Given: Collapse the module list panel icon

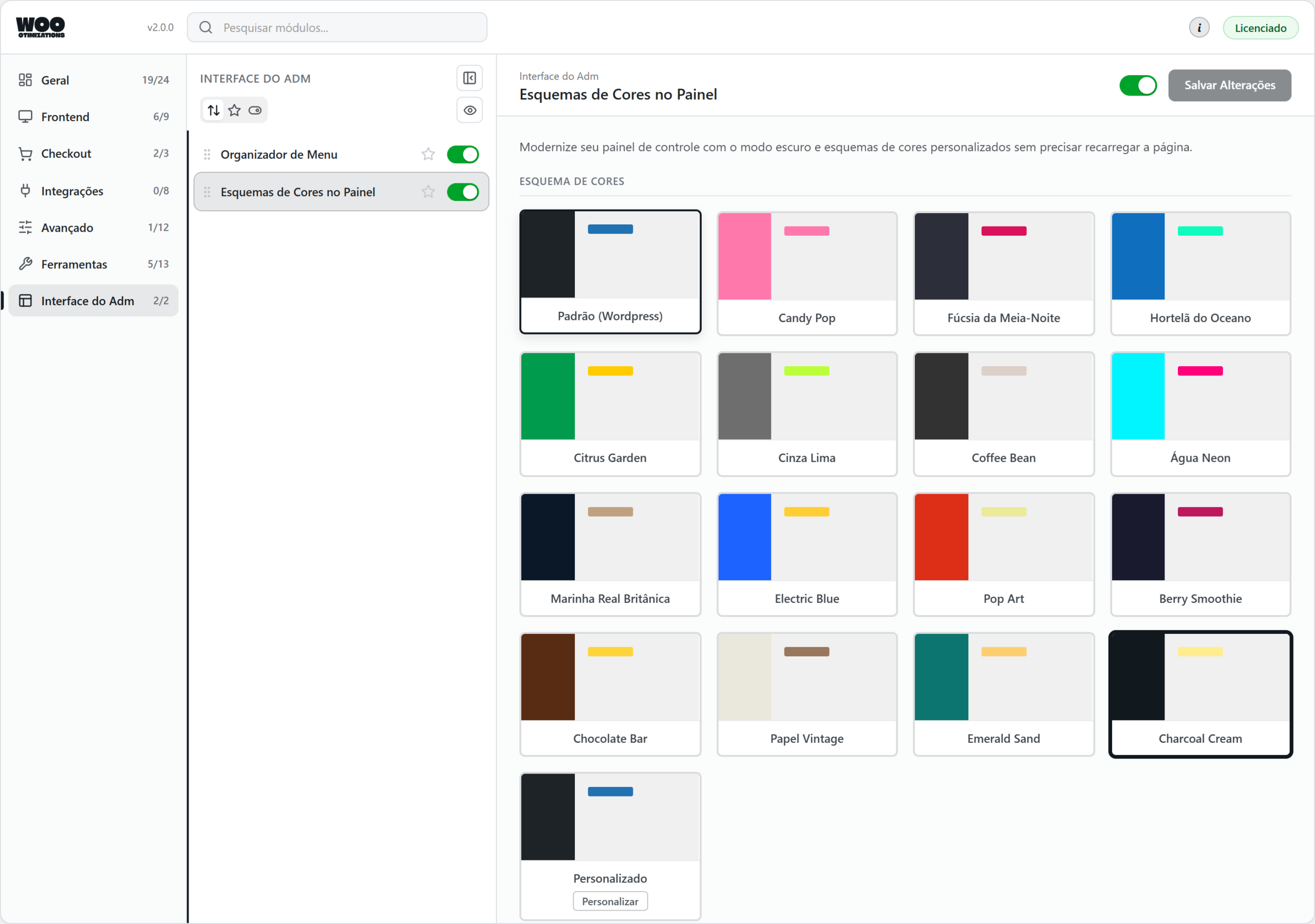Looking at the screenshot, I should click(x=469, y=78).
